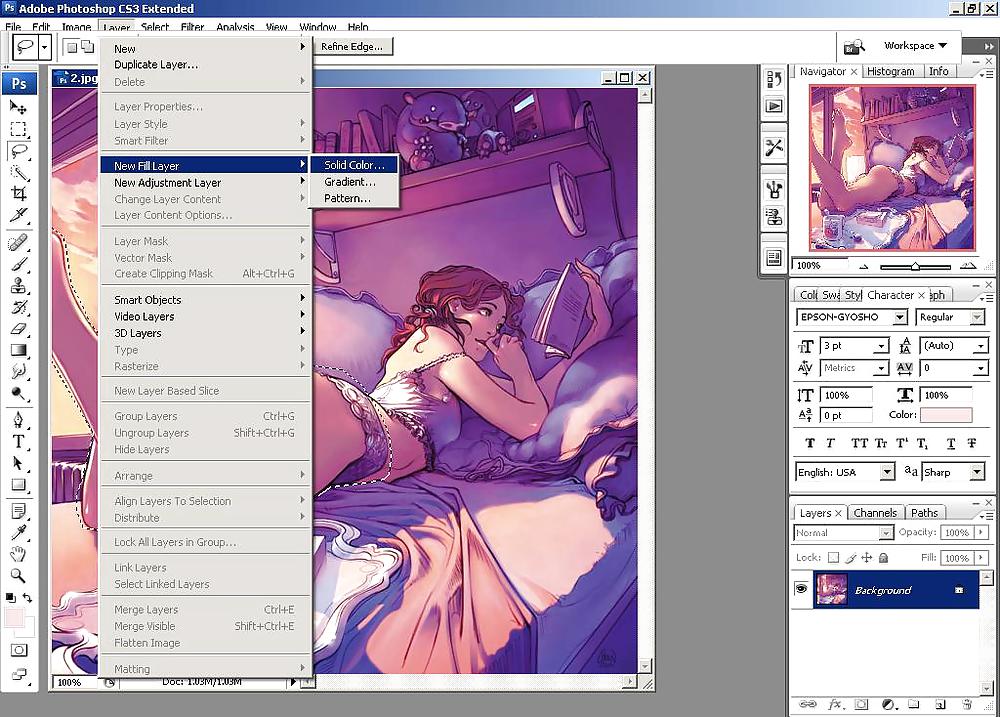Click the Refine Edge button
Image resolution: width=1000 pixels, height=717 pixels.
[352, 47]
